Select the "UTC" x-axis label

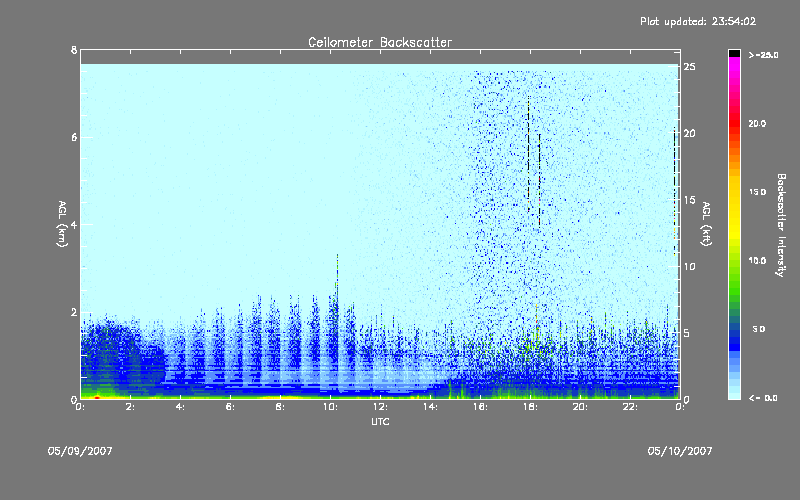380,422
